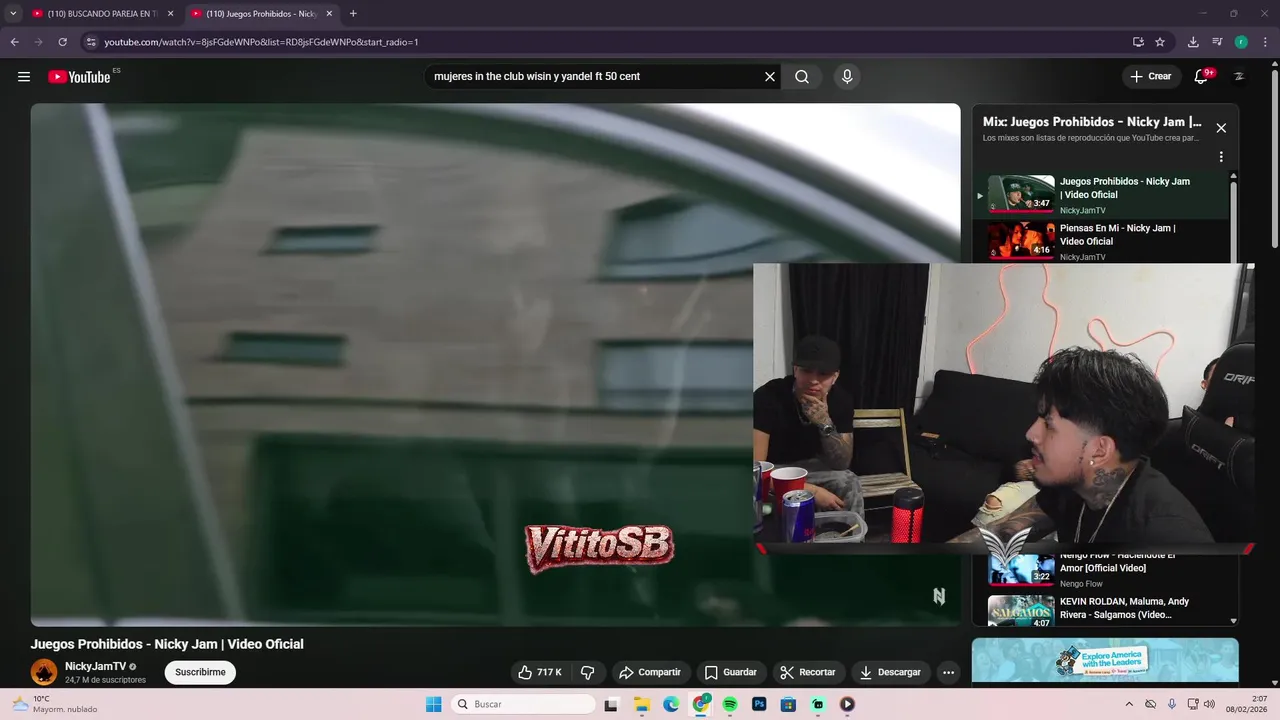This screenshot has height=720, width=1280.
Task: Close the Mix playlist panel
Action: pyautogui.click(x=1221, y=128)
